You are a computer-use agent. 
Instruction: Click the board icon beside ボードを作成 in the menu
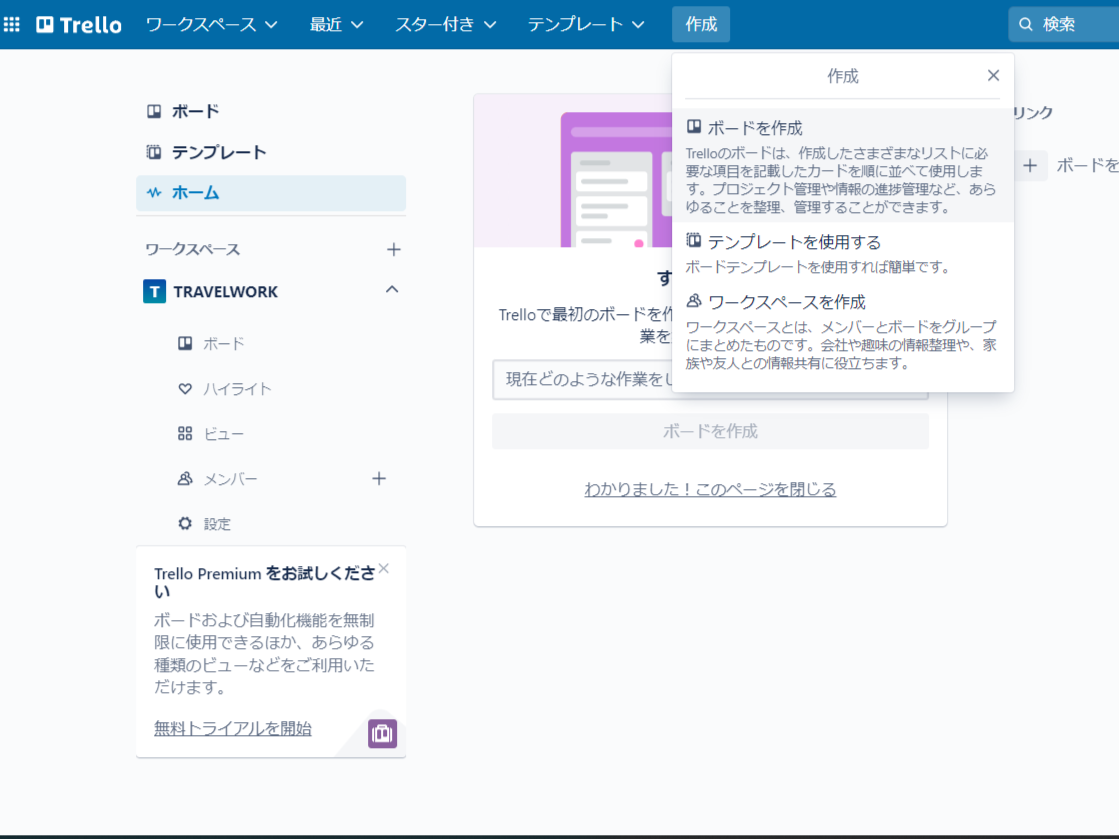(694, 127)
